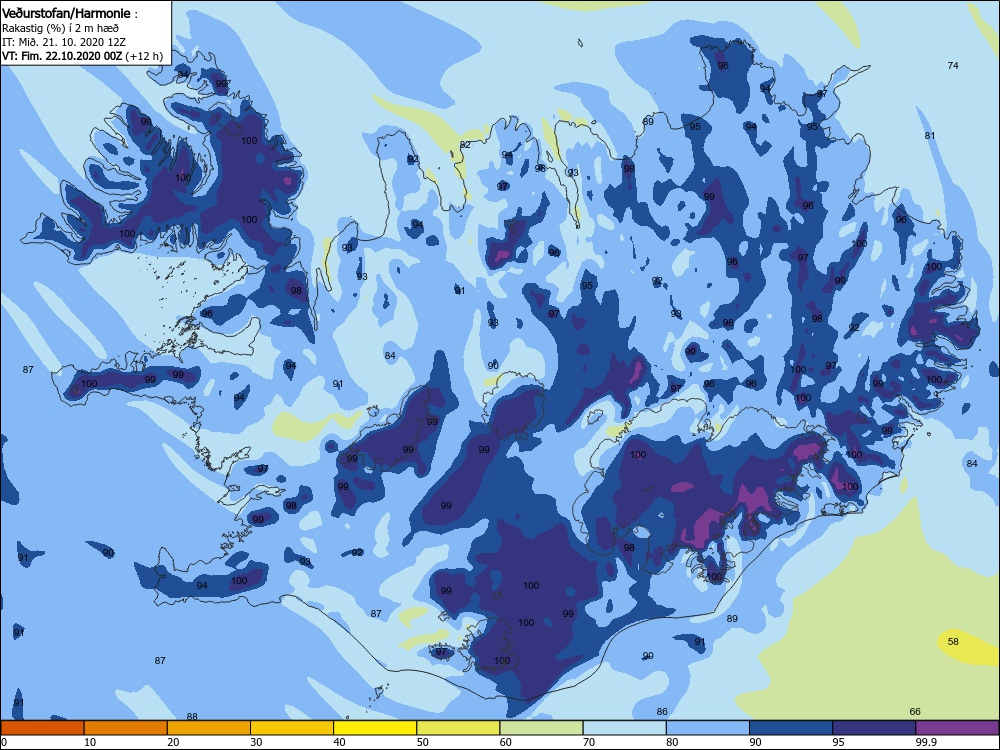Select the 80–90 light blue legend swatch

pos(708,728)
